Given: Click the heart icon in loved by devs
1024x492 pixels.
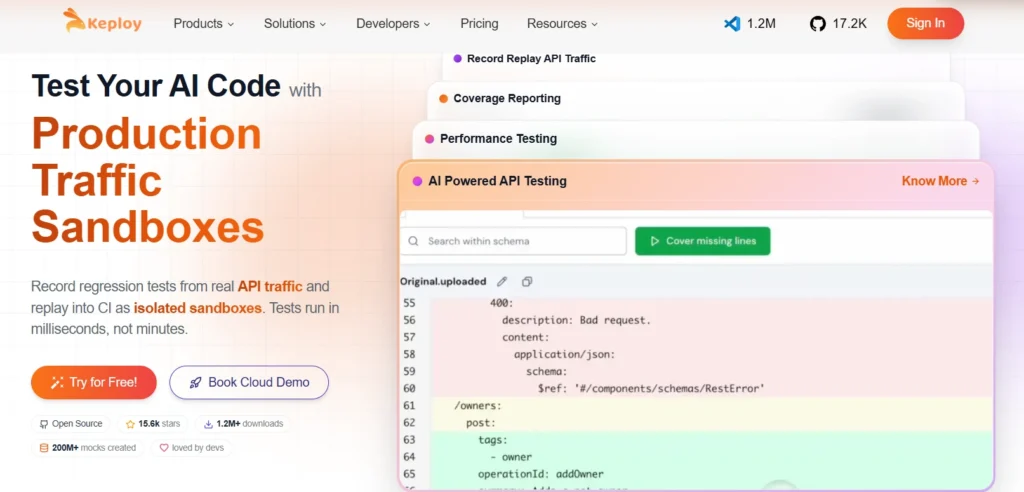Looking at the screenshot, I should click(x=164, y=448).
